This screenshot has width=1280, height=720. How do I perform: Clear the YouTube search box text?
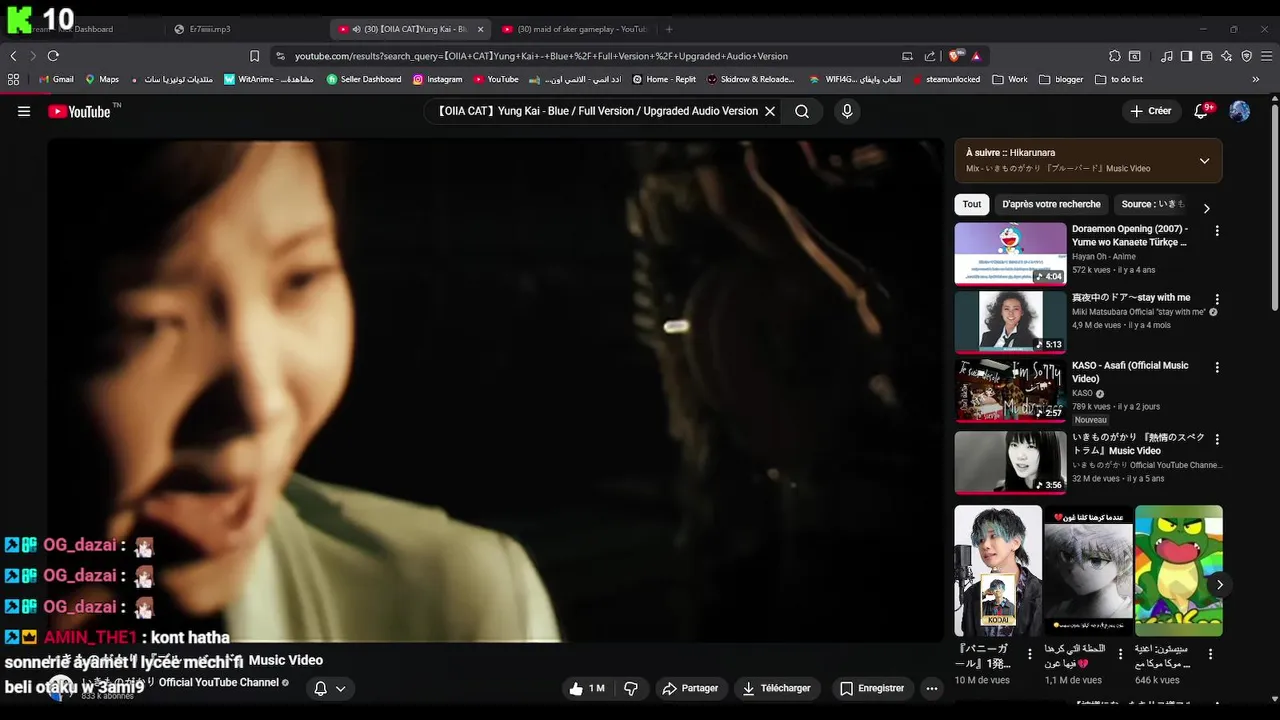[x=770, y=111]
